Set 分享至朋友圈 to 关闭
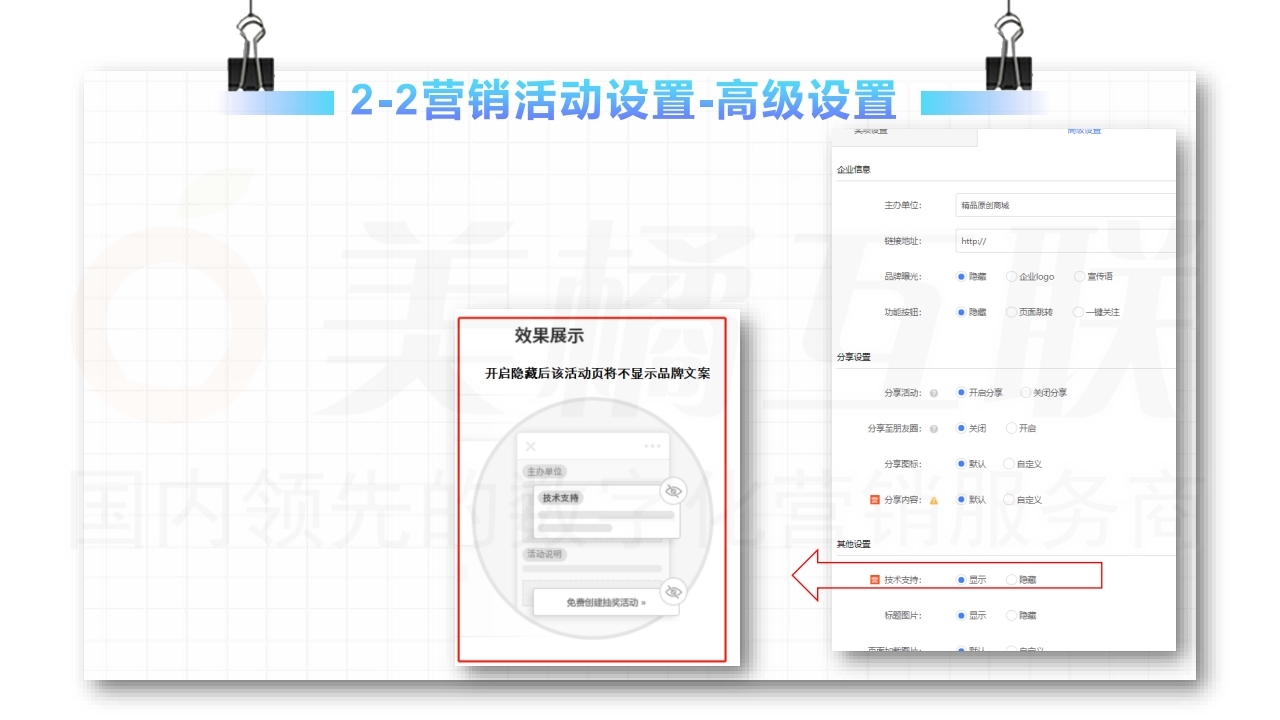1280x720 pixels. 961,428
